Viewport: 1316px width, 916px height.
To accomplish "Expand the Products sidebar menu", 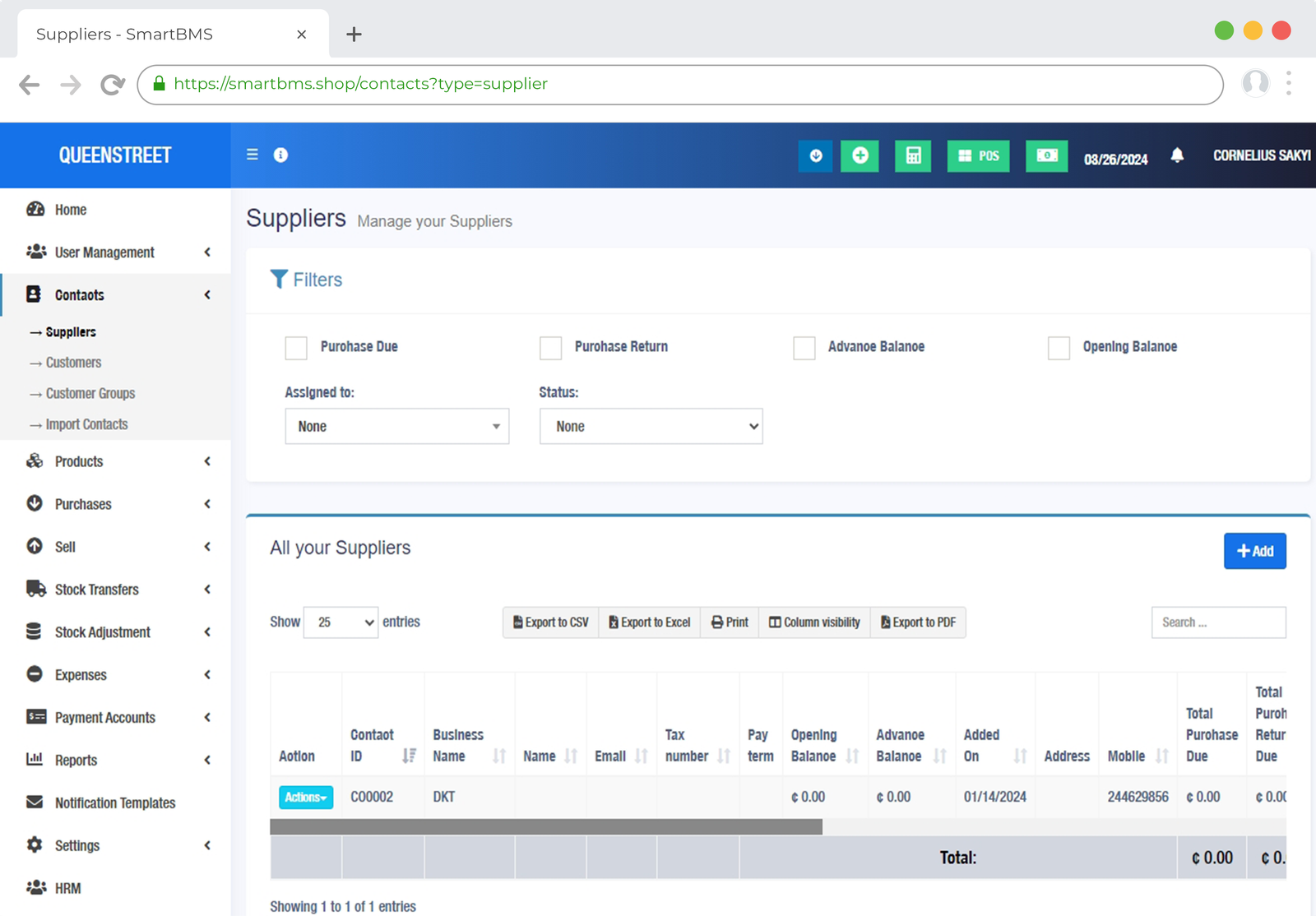I will pyautogui.click(x=79, y=461).
